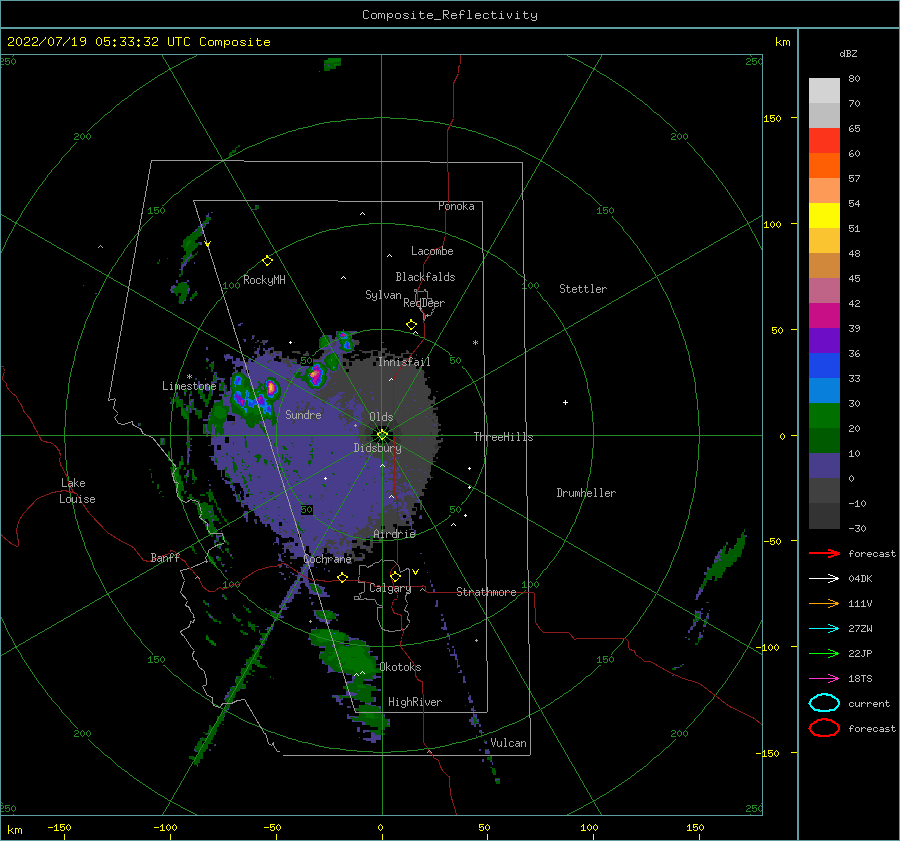The image size is (900, 841).
Task: Click the HighRiver label
Action: coord(415,702)
